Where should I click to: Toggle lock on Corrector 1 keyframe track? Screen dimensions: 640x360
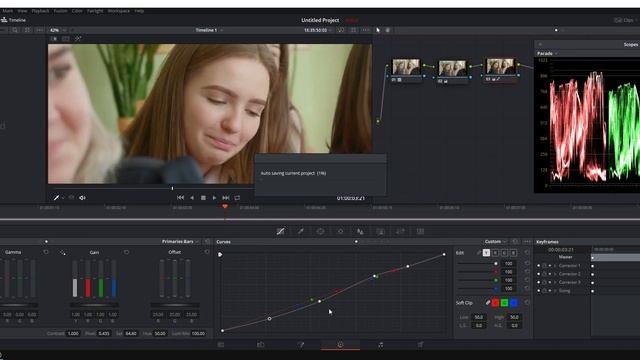pos(544,266)
